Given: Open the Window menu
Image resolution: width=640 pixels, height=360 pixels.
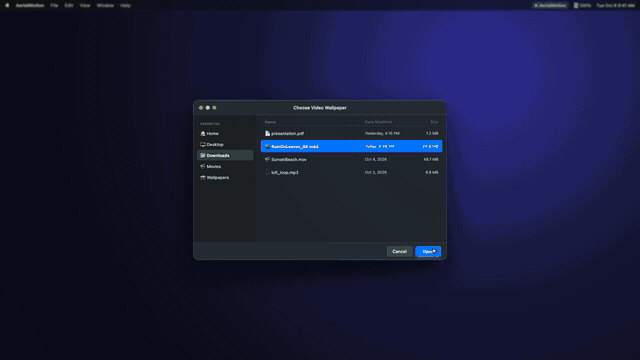Looking at the screenshot, I should (105, 5).
